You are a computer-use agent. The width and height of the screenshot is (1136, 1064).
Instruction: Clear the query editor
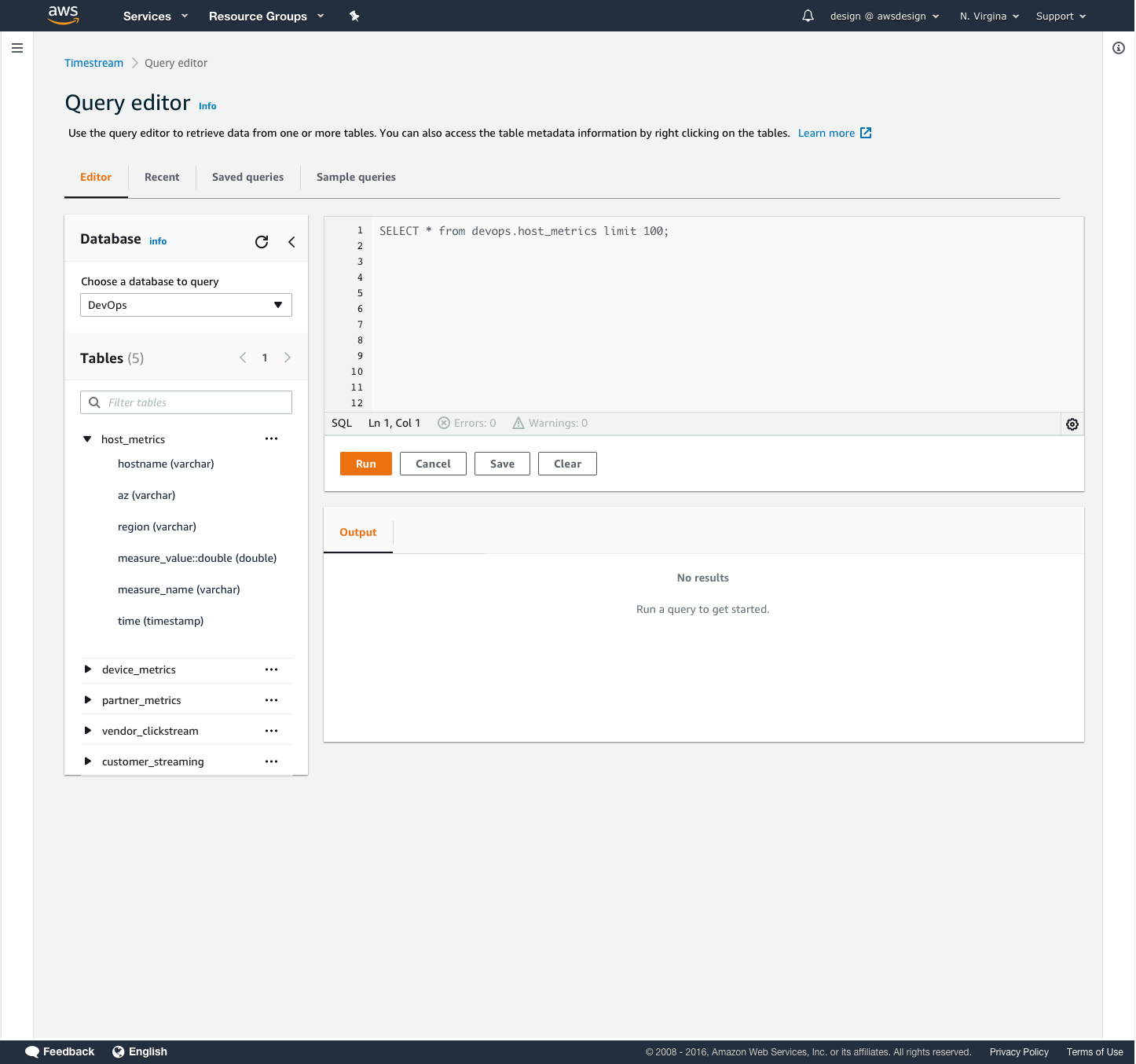567,464
